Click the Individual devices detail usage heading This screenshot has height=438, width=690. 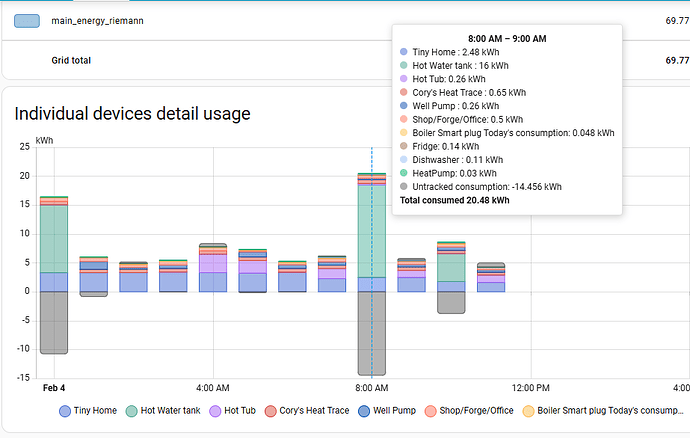(x=132, y=114)
